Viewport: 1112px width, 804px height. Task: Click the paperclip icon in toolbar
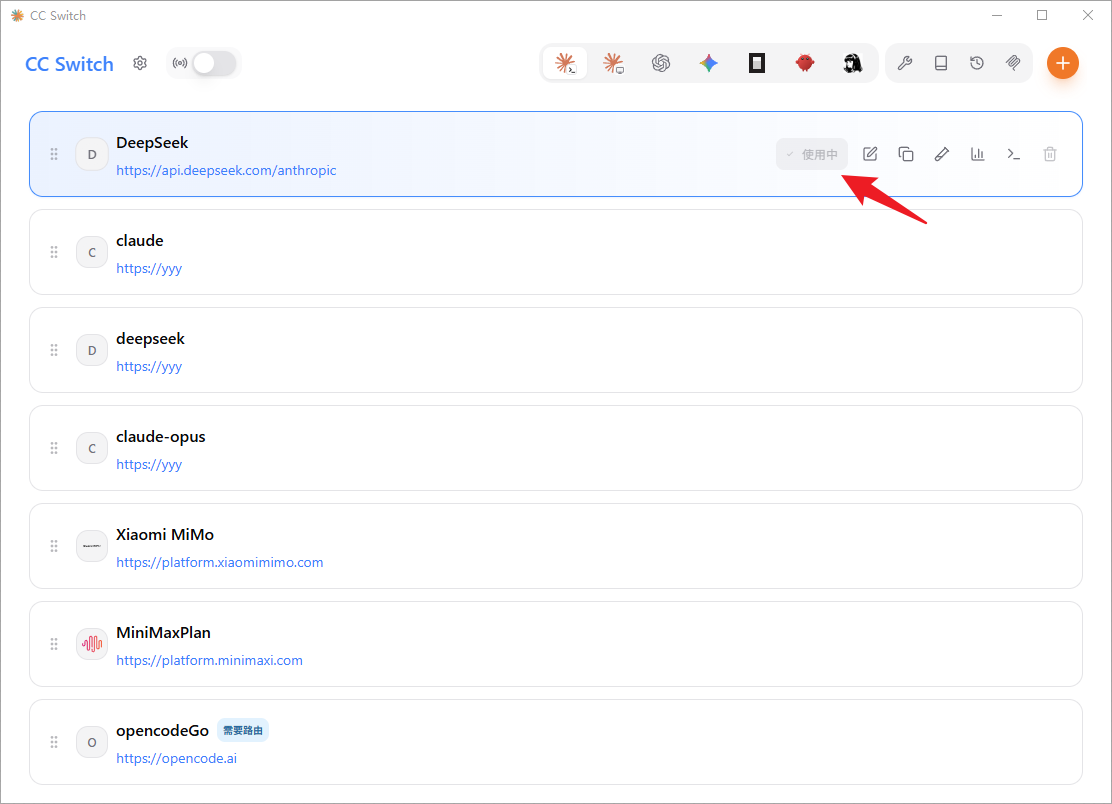(x=1013, y=63)
